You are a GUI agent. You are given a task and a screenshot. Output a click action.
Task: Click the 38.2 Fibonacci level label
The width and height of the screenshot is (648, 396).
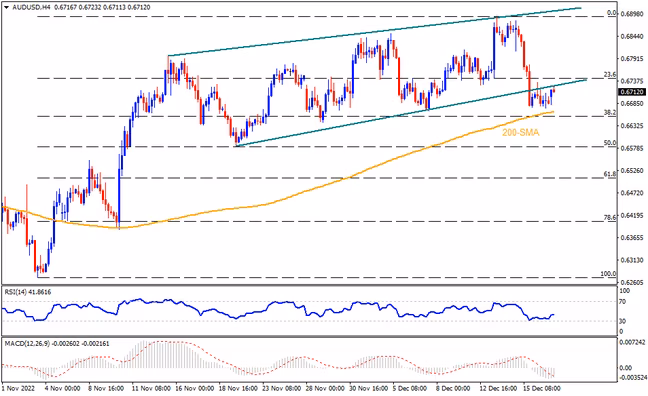coord(610,112)
